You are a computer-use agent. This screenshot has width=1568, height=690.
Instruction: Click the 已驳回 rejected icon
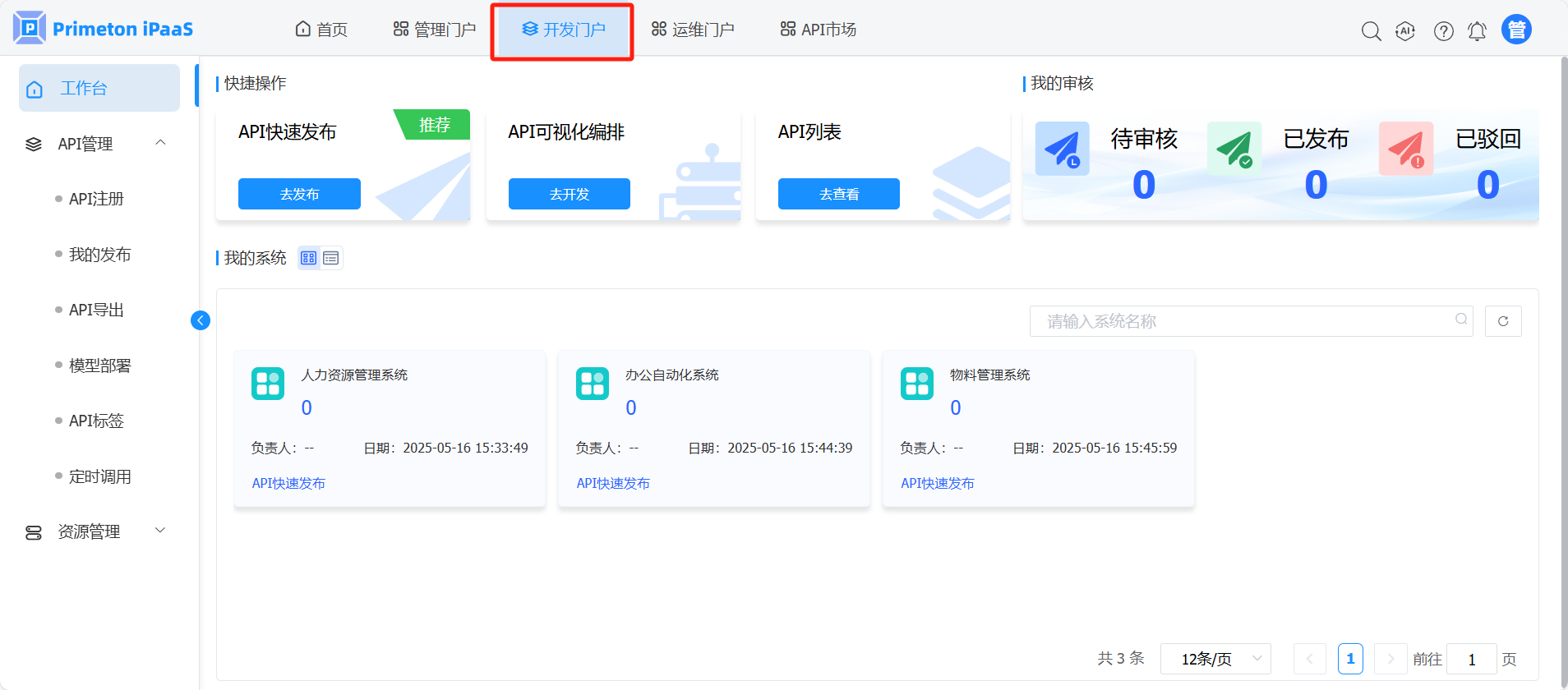(x=1405, y=149)
